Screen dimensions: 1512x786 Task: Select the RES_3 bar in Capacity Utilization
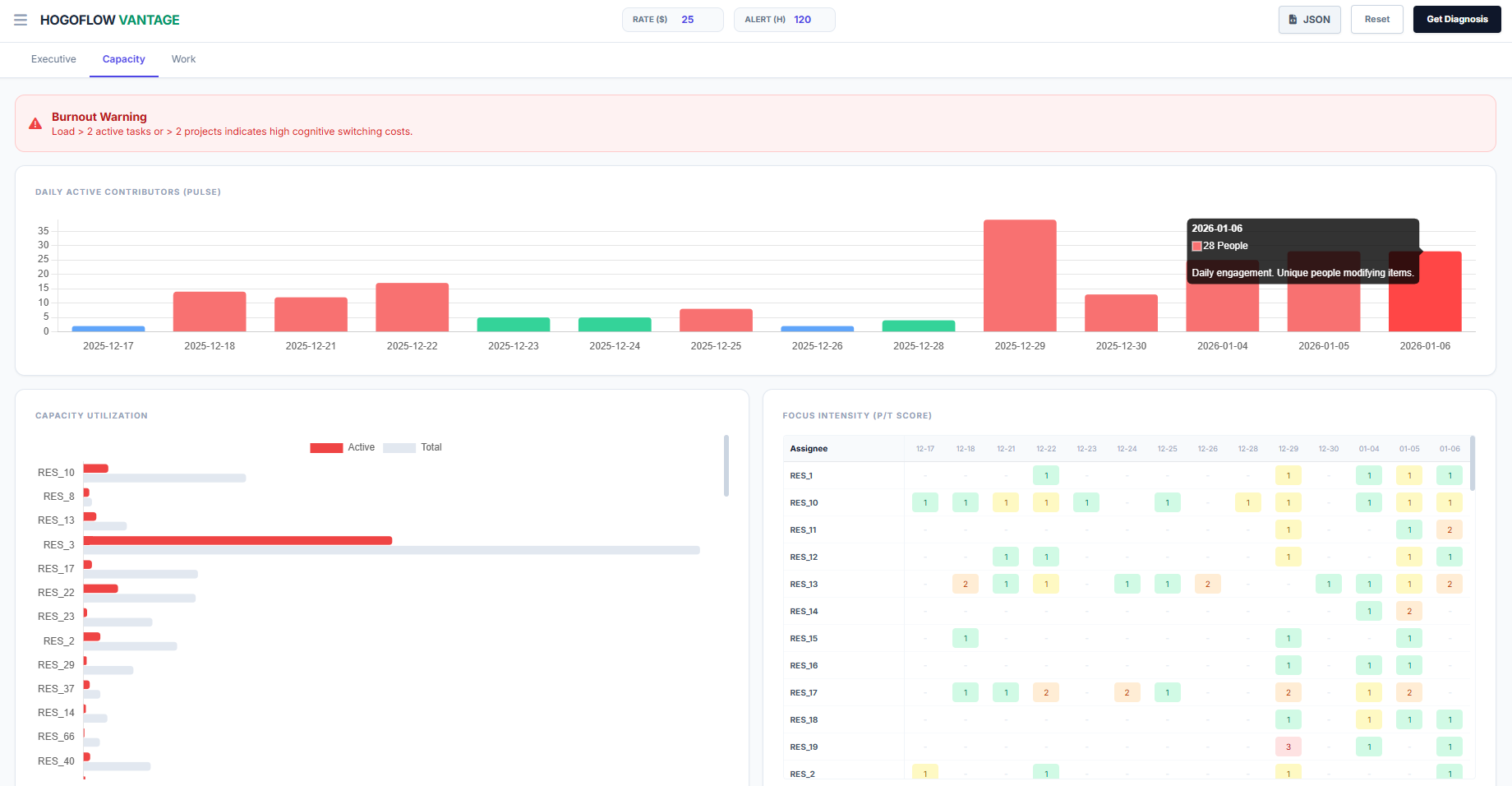coord(238,540)
